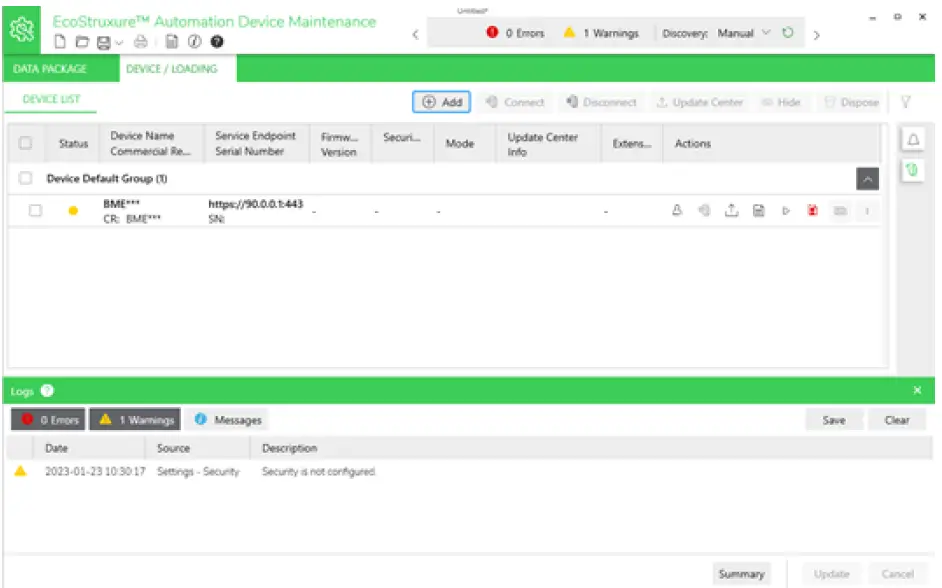Add a new device
The width and height of the screenshot is (942, 588).
441,102
